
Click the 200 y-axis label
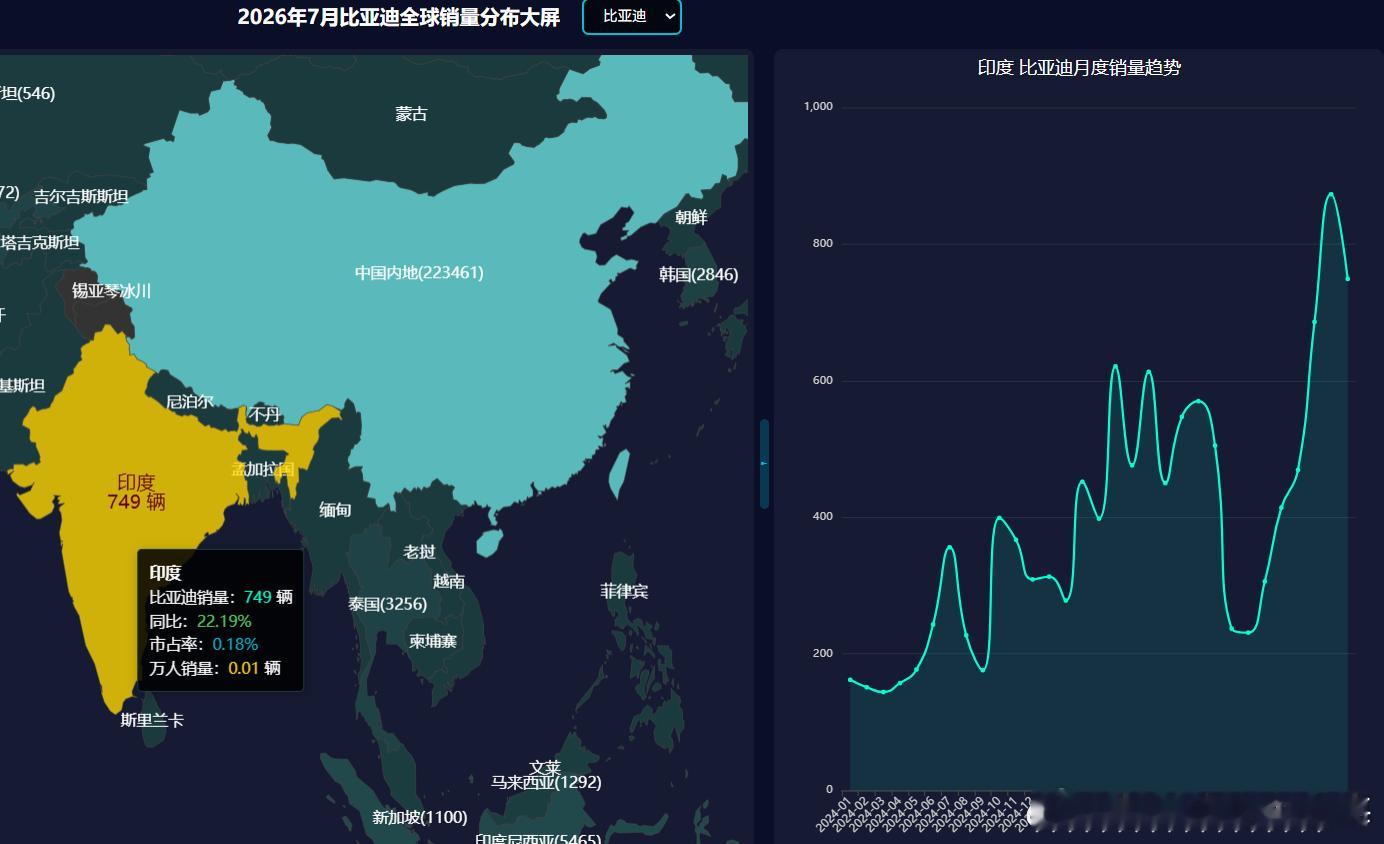[x=823, y=653]
